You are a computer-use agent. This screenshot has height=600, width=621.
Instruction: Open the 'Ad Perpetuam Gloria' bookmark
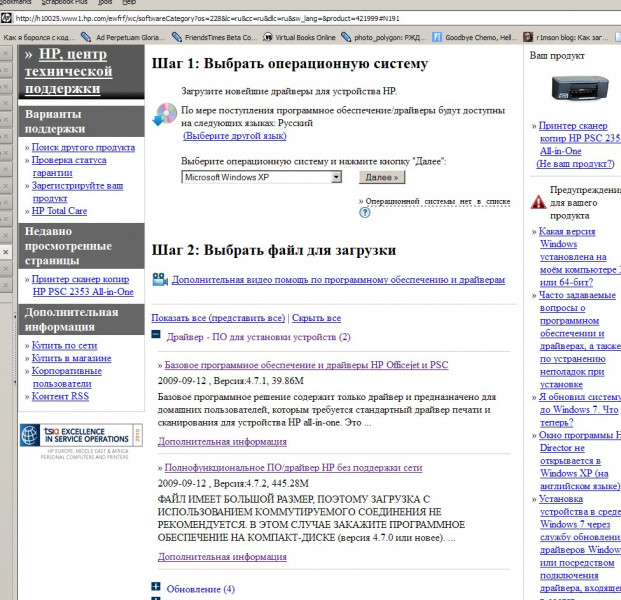click(123, 37)
